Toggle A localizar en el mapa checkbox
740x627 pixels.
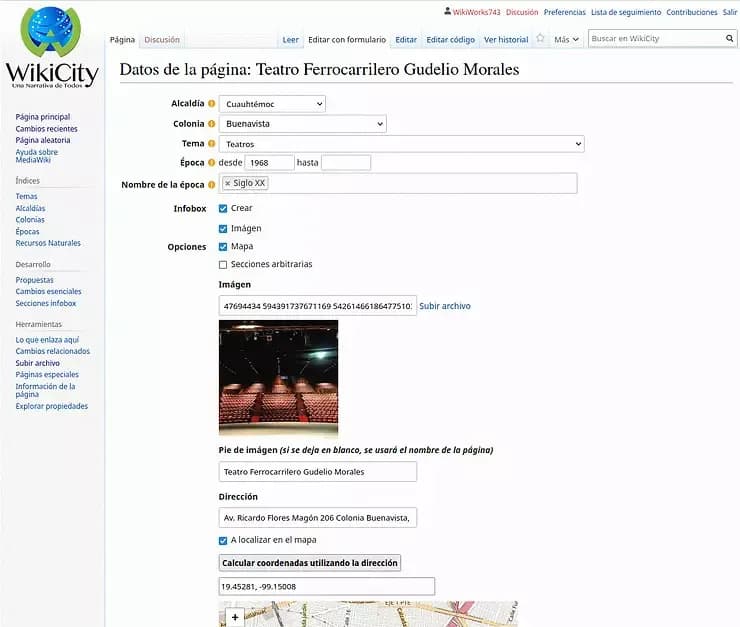223,541
